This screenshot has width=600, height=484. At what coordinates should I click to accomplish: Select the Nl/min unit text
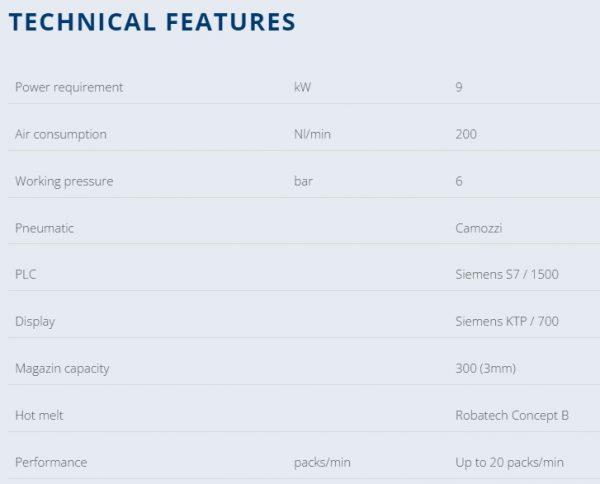coord(312,134)
